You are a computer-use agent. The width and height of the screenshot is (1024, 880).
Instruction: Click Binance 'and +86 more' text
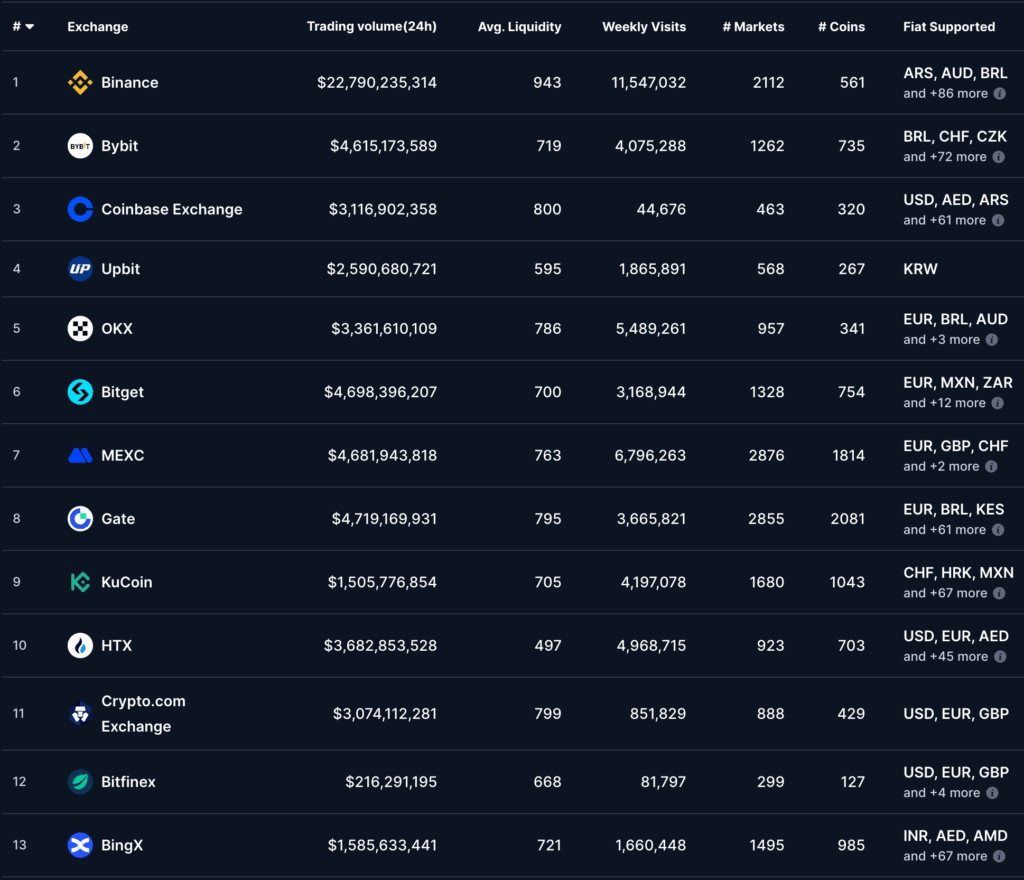945,93
